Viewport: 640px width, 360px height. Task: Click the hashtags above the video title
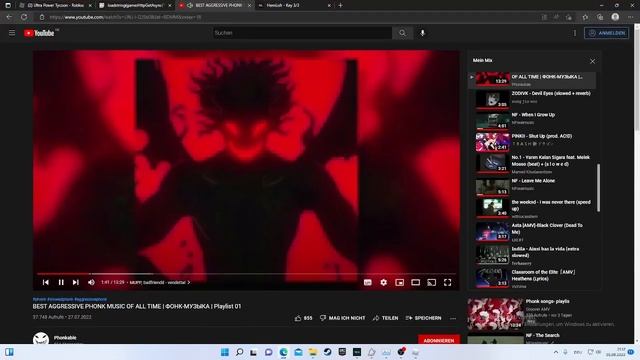point(70,299)
